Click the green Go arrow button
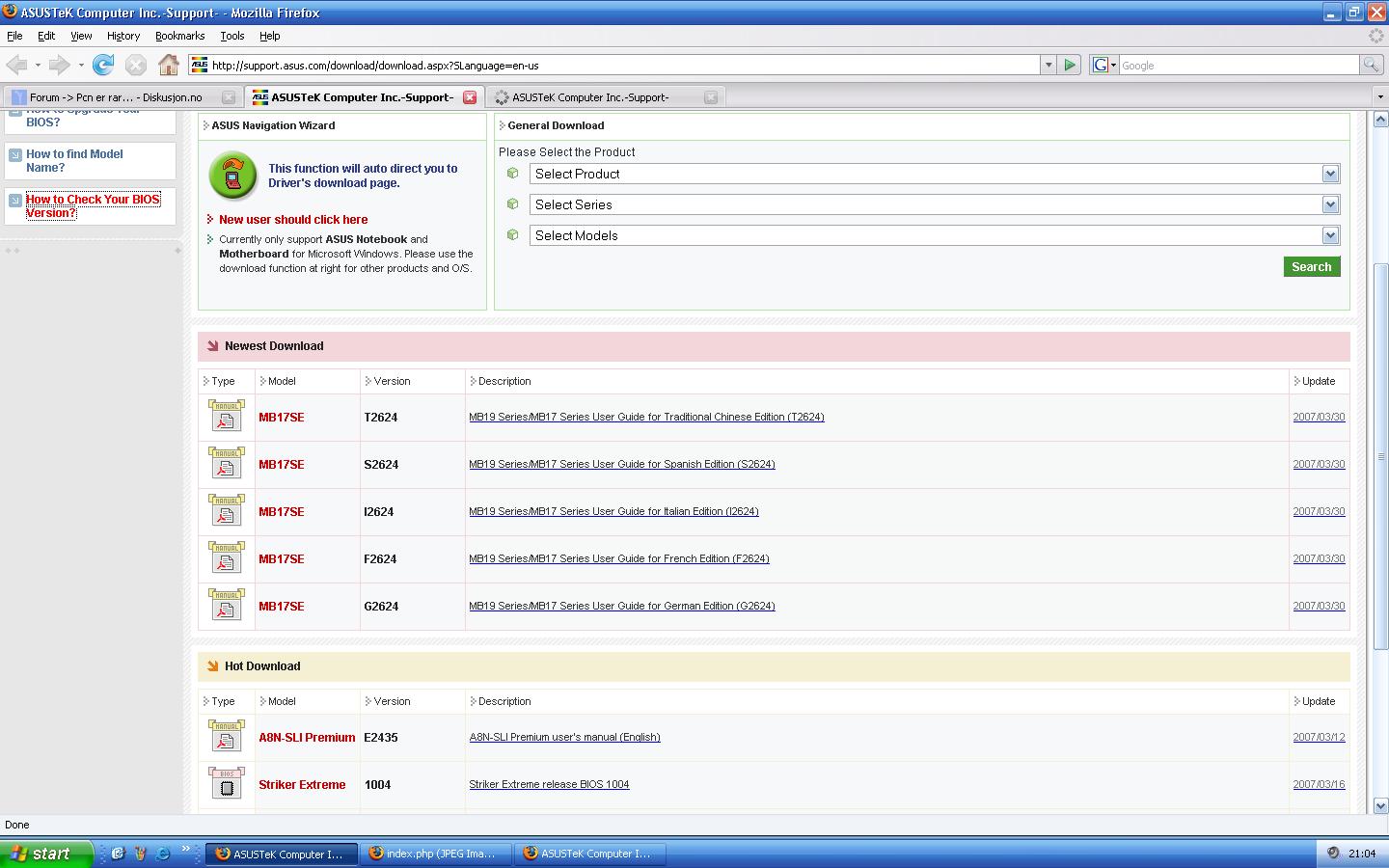Viewport: 1389px width, 868px height. click(1070, 66)
